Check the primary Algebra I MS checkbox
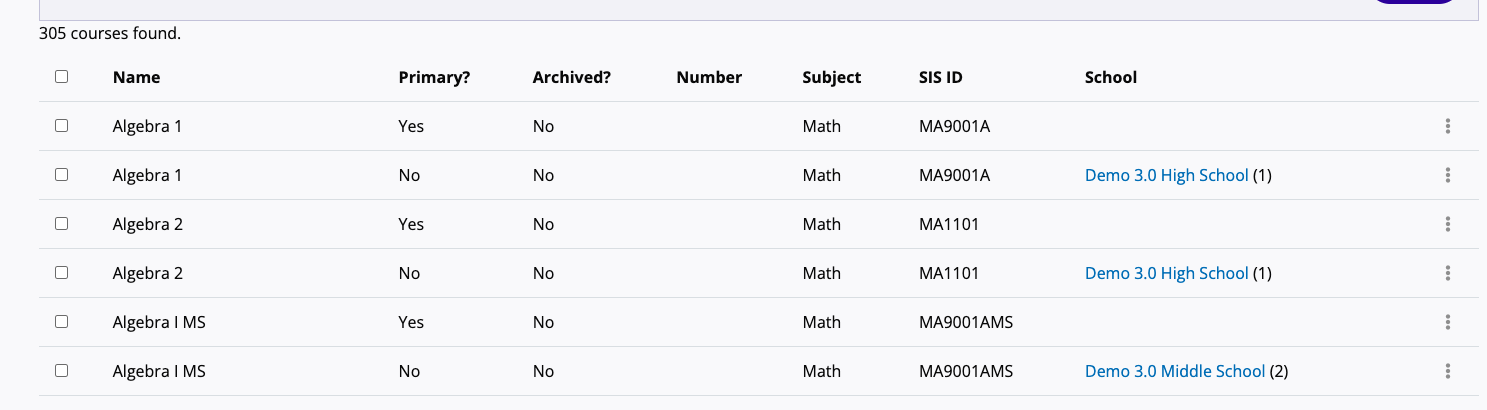The image size is (1487, 410). 62,322
